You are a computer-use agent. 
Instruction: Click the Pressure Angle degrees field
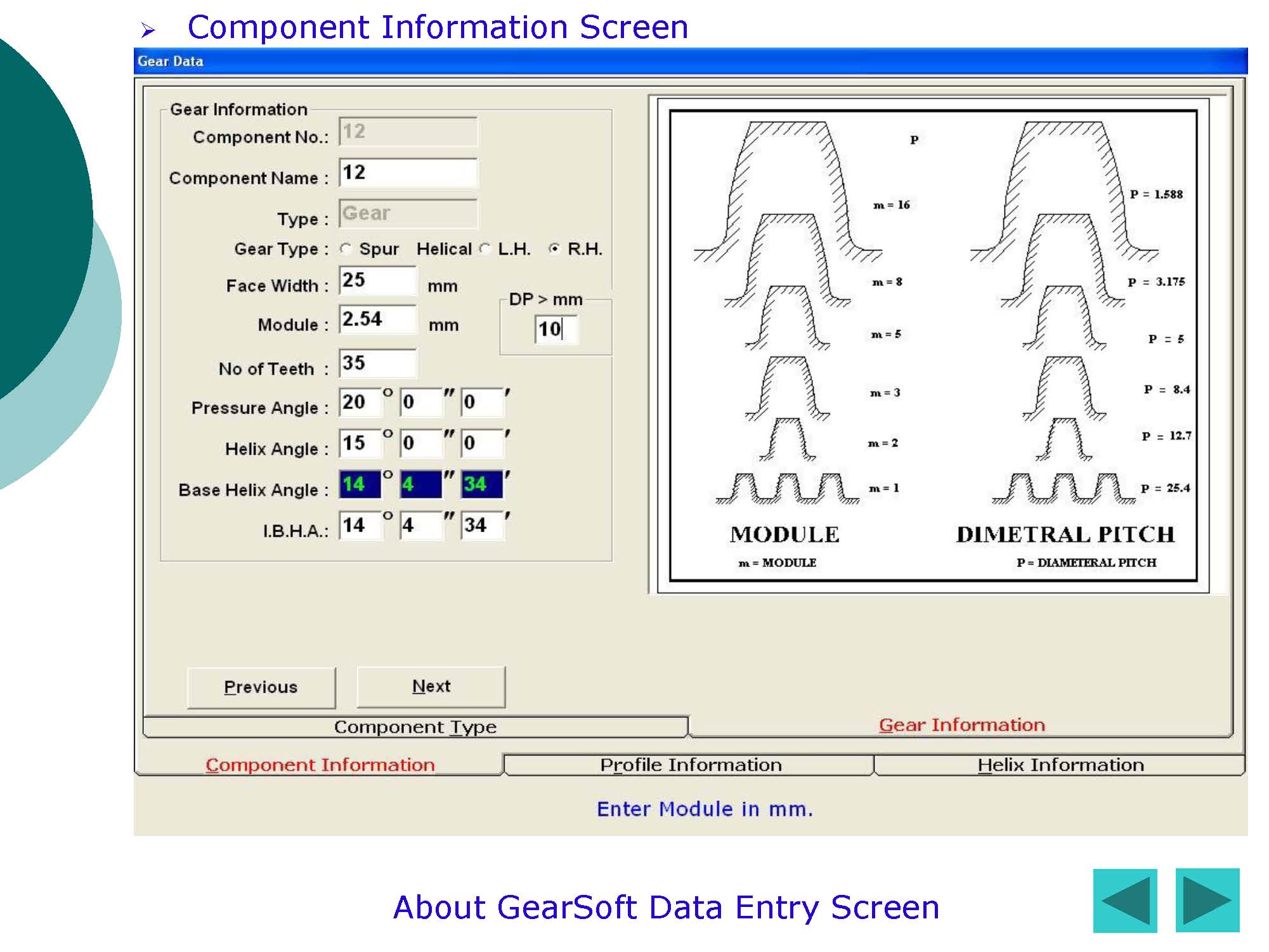360,402
